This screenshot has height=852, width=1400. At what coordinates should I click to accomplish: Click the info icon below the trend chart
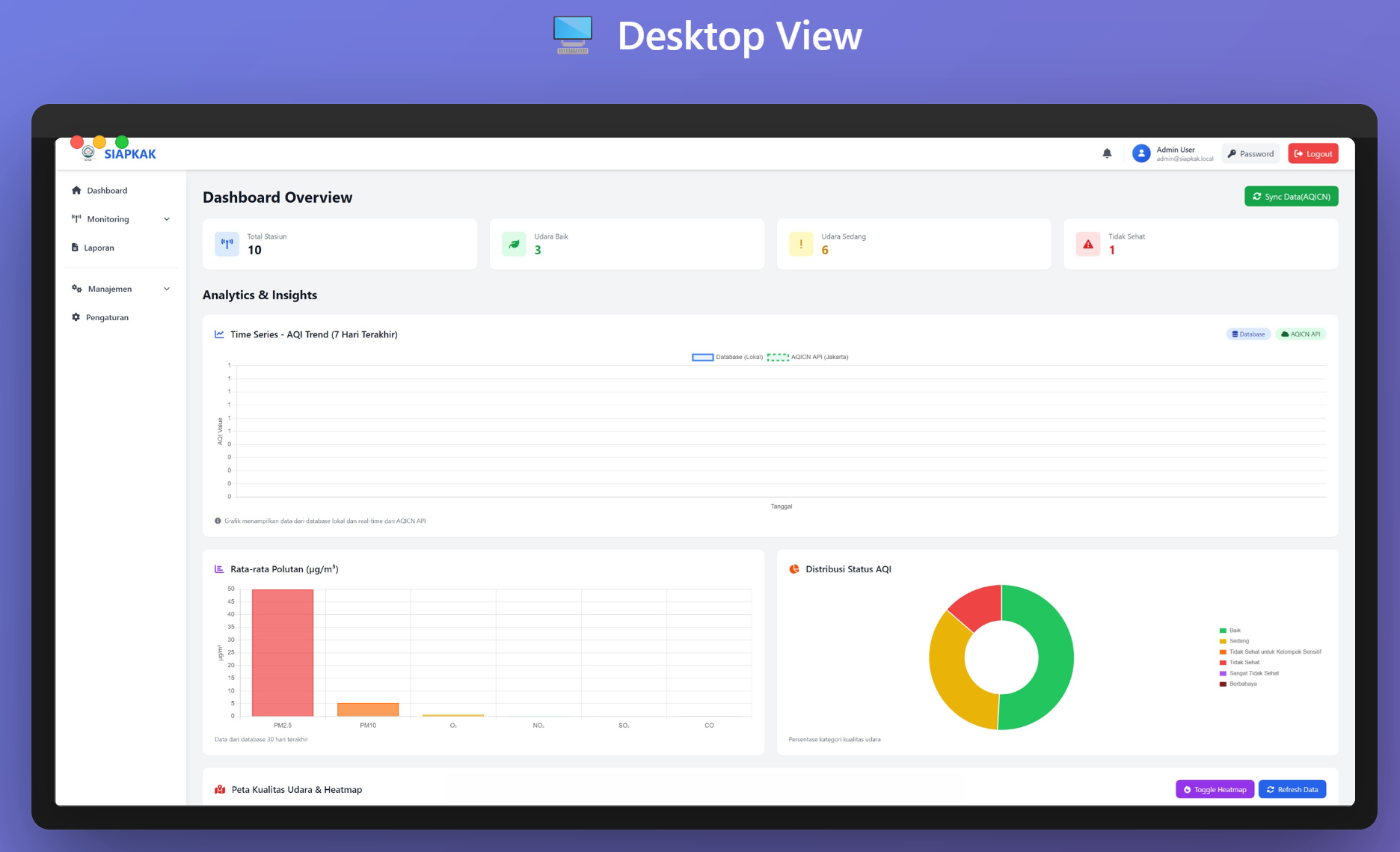[x=218, y=521]
